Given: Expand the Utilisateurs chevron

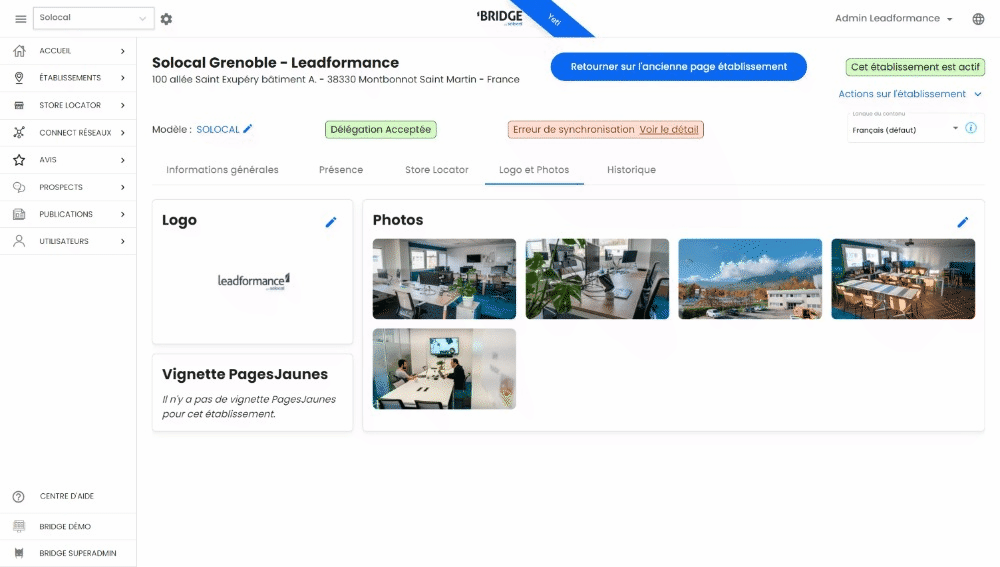Looking at the screenshot, I should pos(123,241).
